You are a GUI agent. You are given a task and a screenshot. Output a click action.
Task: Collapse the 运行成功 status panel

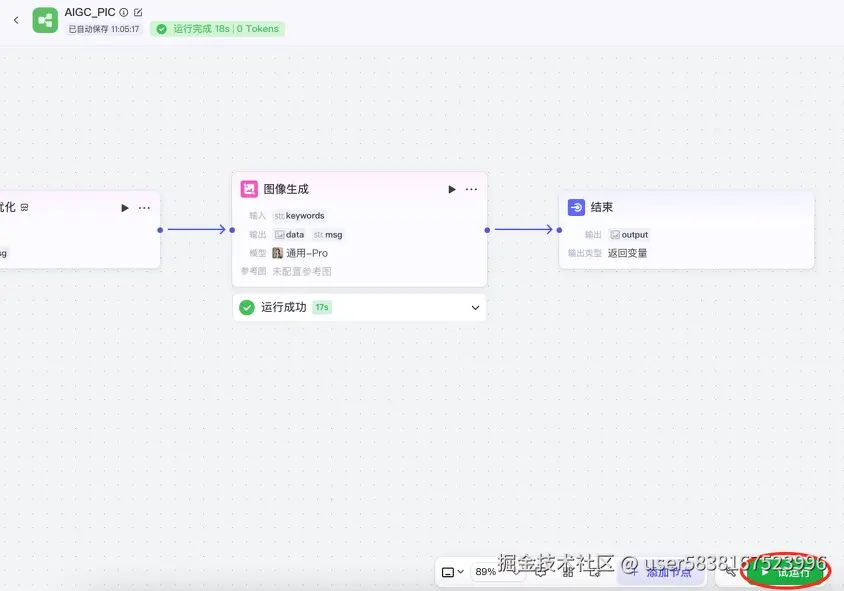click(x=475, y=307)
